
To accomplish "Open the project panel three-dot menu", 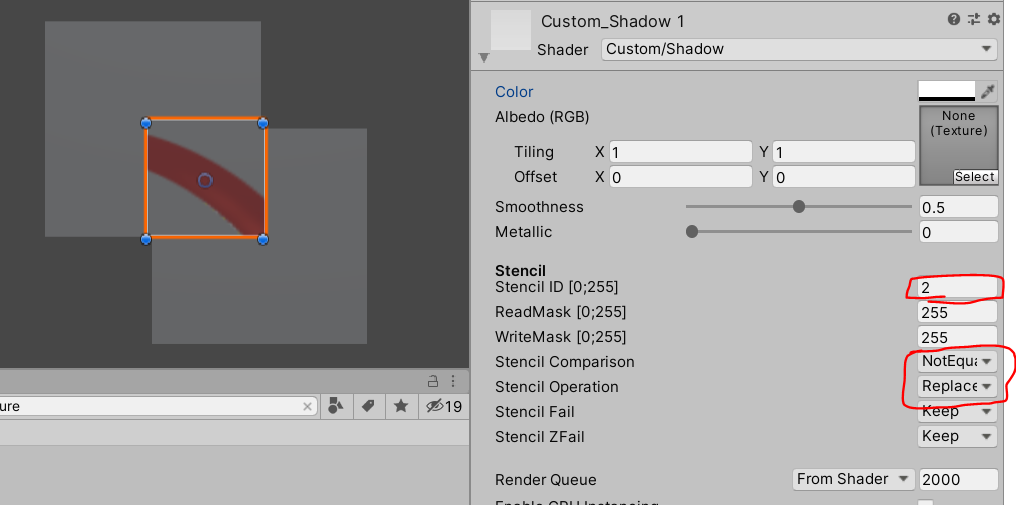I will [x=454, y=381].
